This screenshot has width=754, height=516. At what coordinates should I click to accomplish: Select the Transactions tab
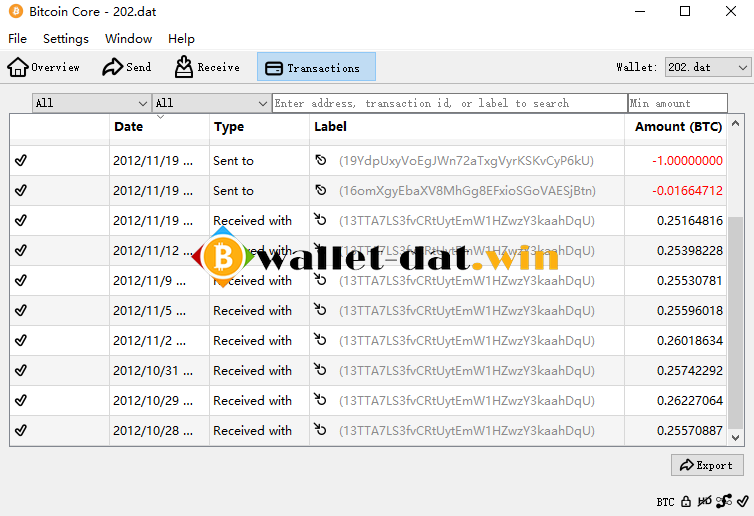click(316, 67)
